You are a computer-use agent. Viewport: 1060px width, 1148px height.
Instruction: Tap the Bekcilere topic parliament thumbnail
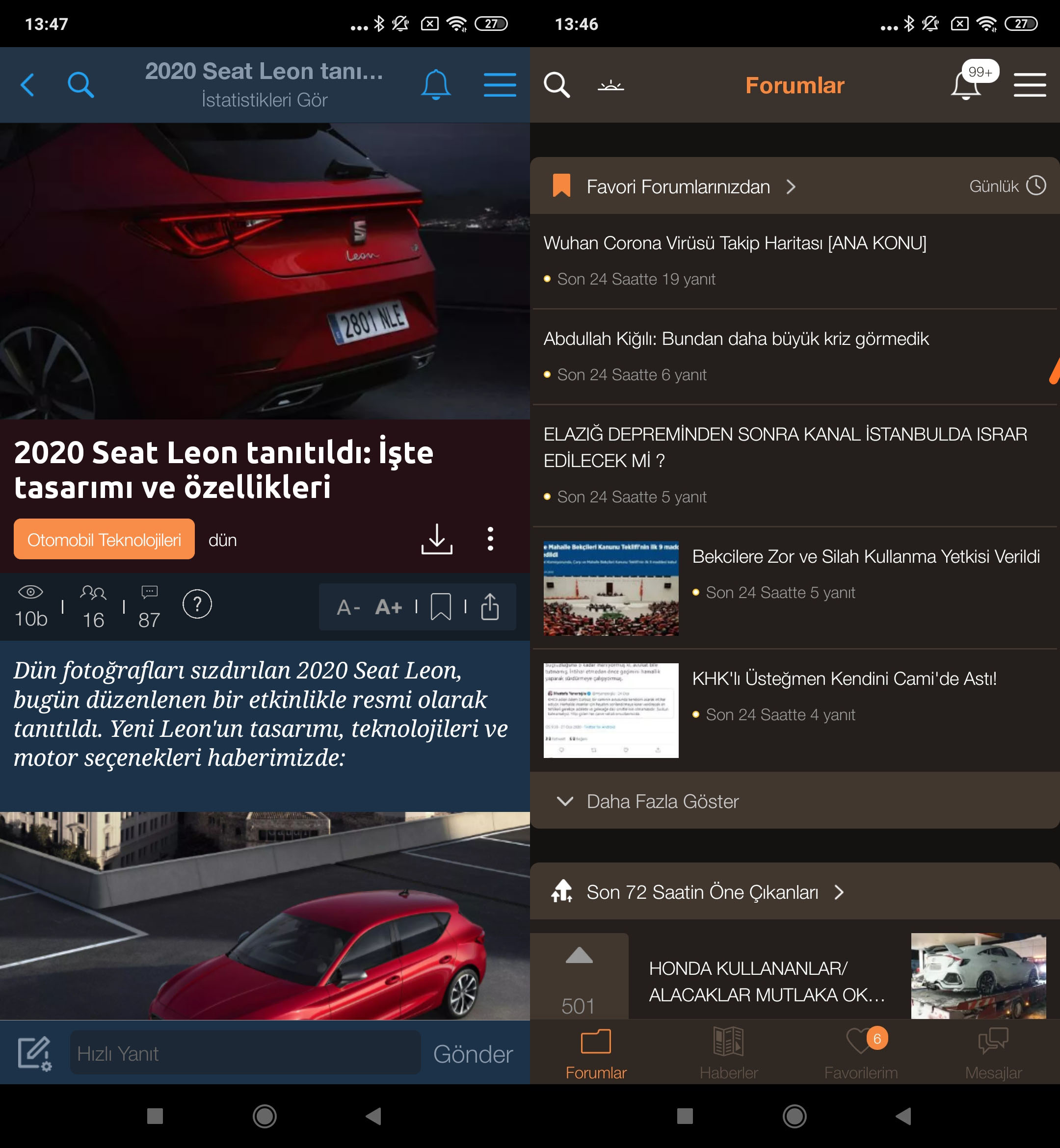pos(611,588)
